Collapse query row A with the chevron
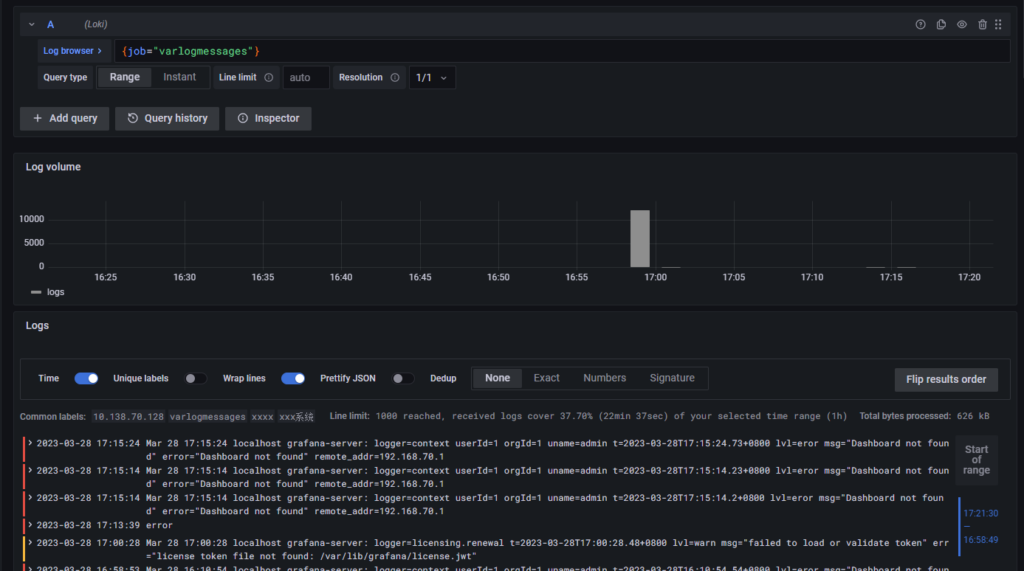This screenshot has width=1024, height=571. (32, 24)
